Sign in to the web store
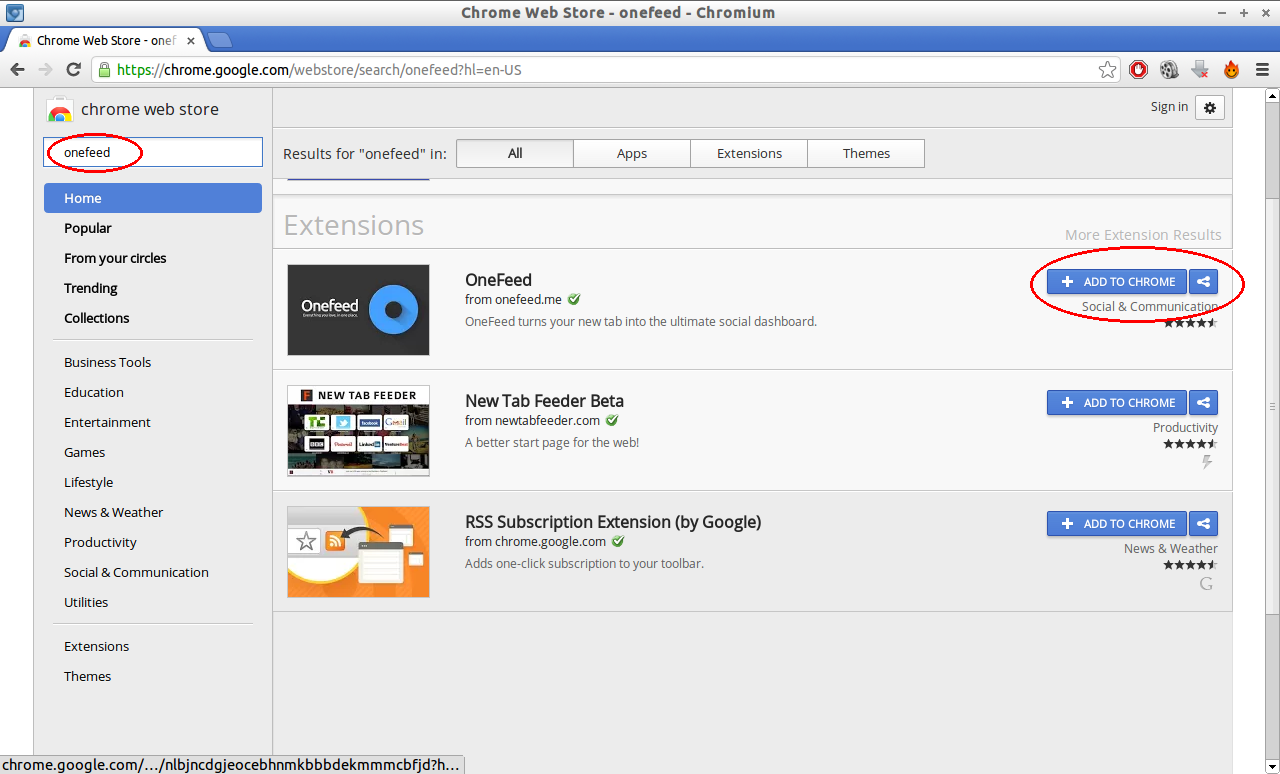 1169,107
